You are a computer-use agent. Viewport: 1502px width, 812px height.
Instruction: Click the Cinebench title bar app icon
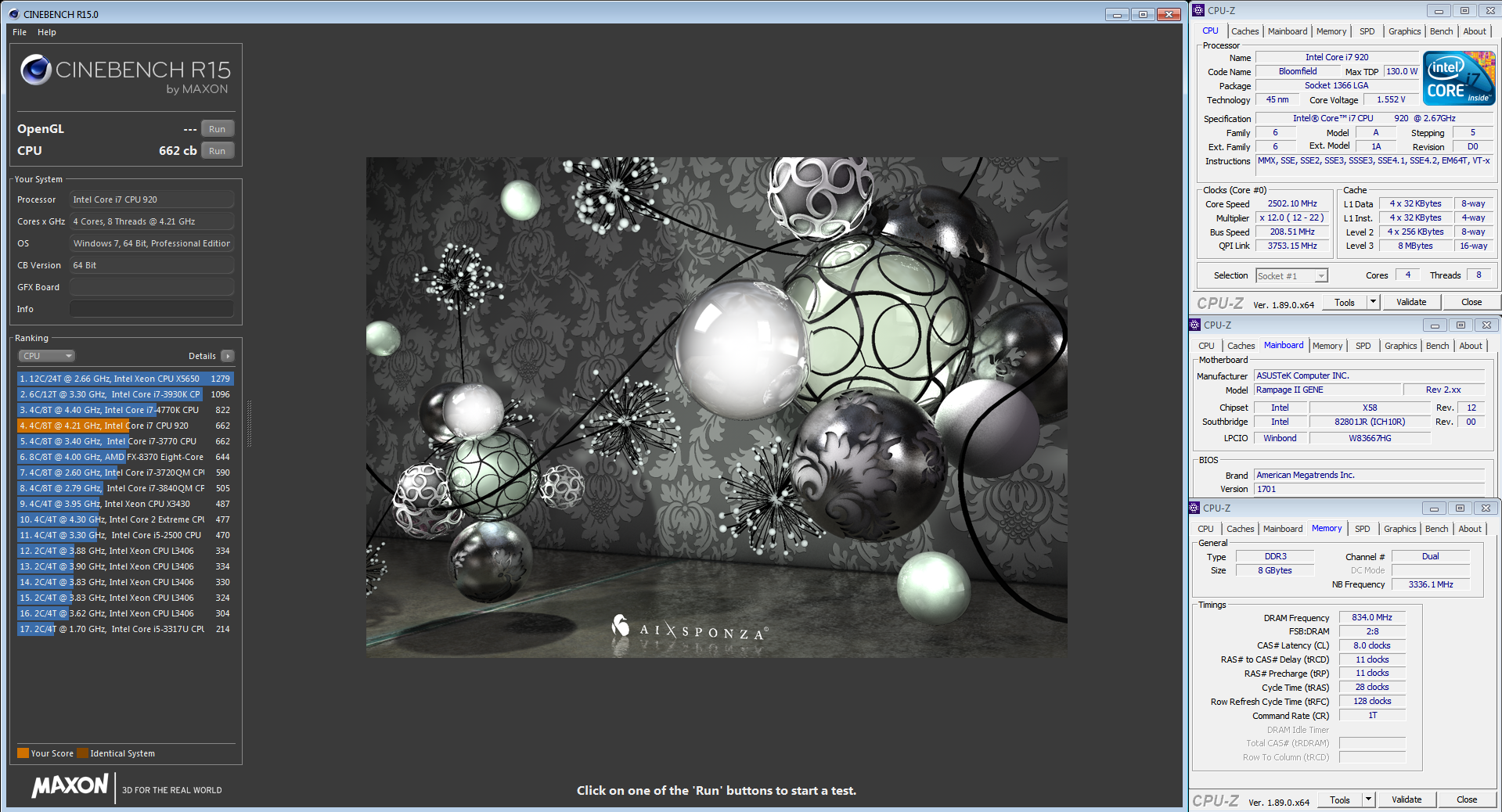pos(13,14)
